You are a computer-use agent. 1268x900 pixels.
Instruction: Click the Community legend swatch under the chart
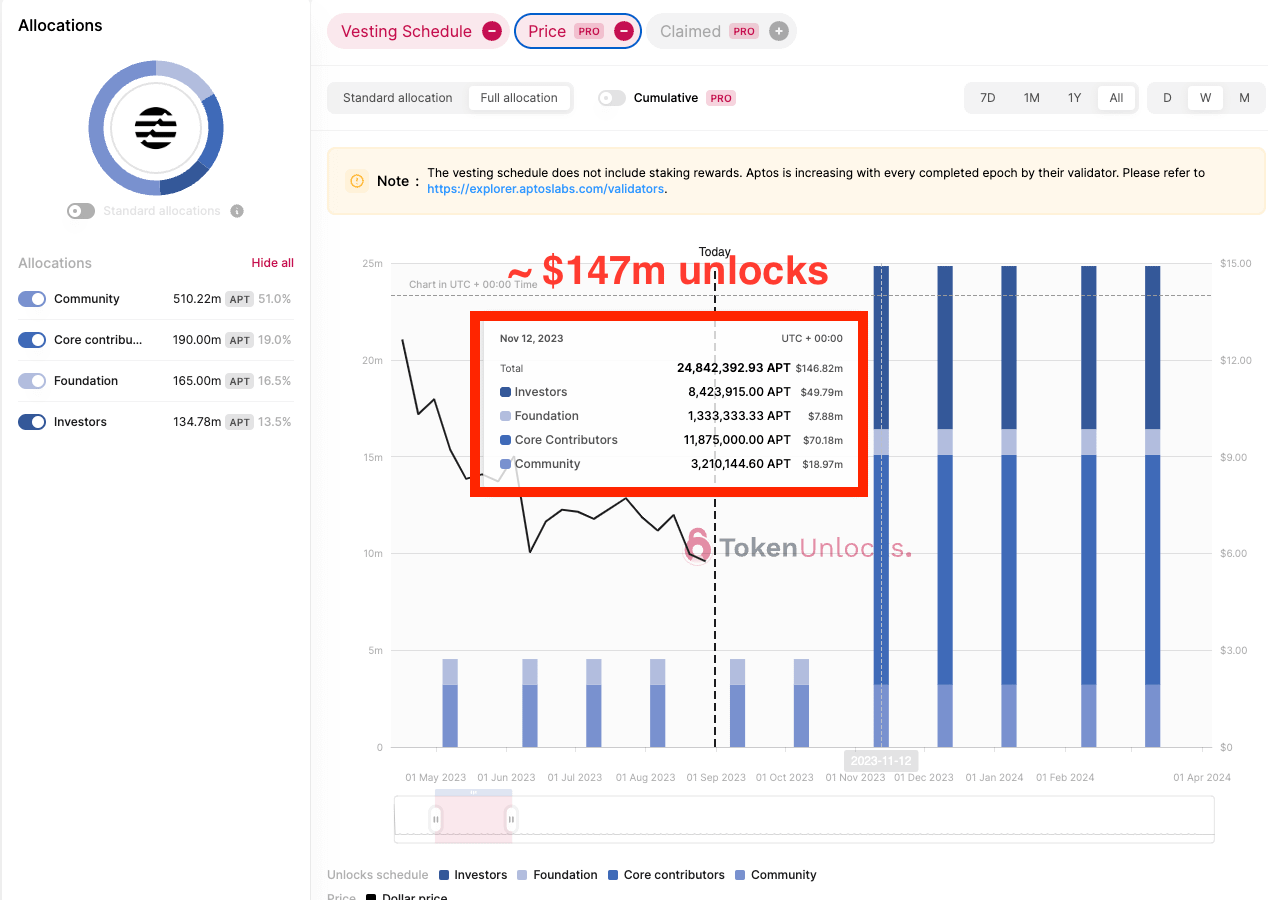tap(741, 875)
